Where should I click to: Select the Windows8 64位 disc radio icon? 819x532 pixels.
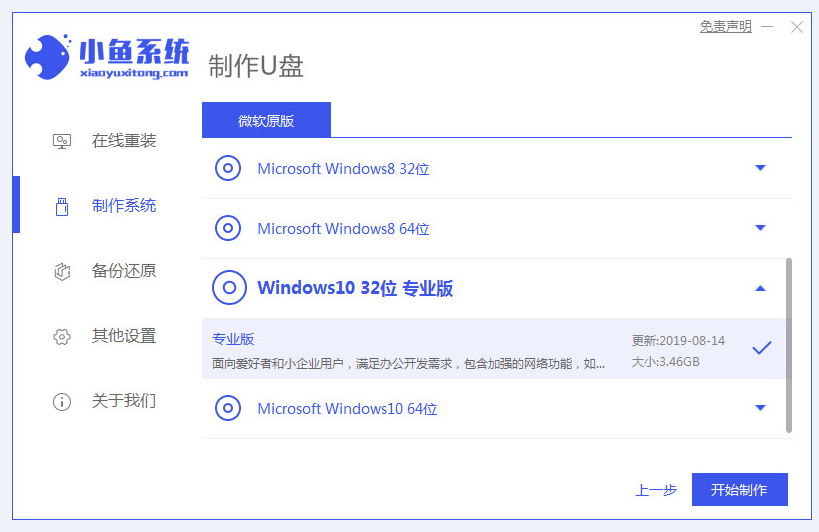tap(228, 228)
